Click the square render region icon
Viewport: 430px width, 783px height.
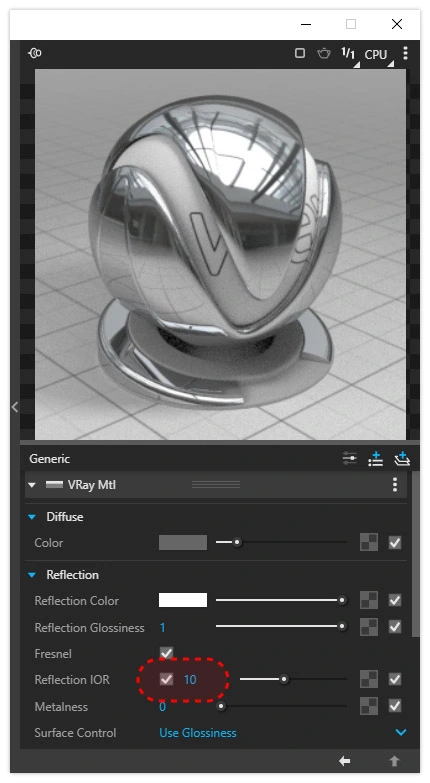[x=300, y=53]
